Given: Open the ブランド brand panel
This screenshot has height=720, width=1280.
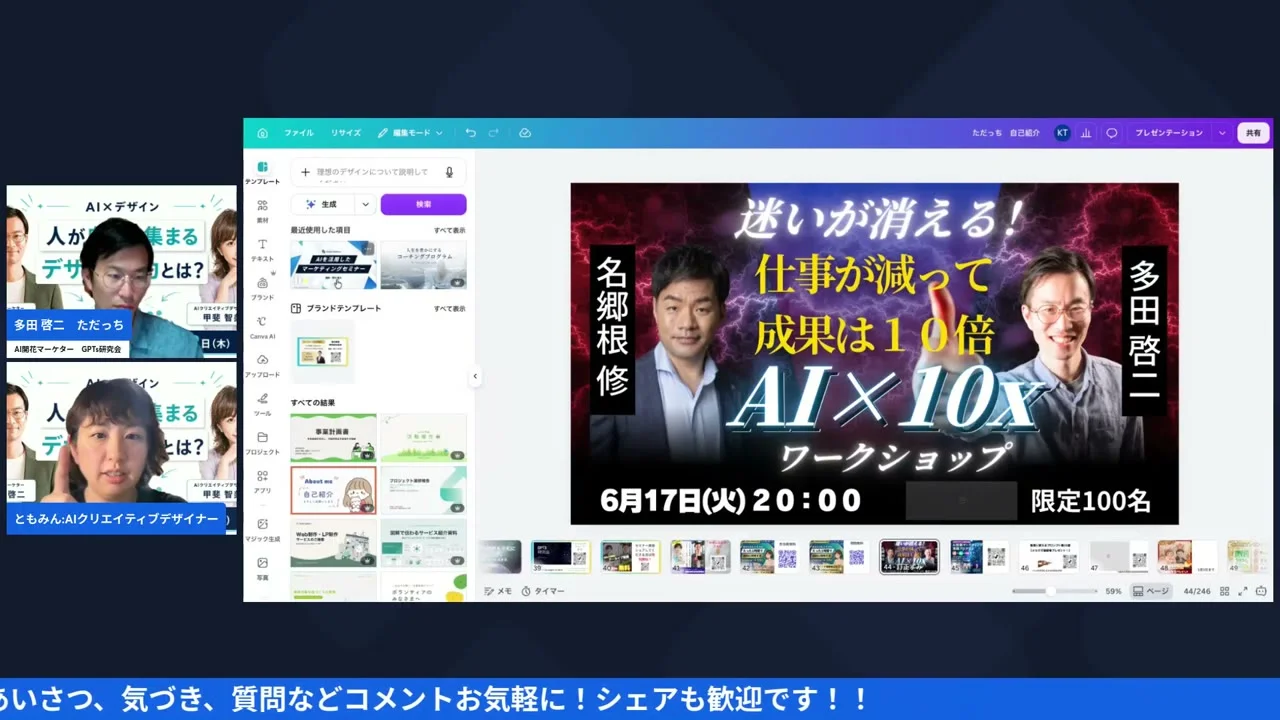Looking at the screenshot, I should click(x=262, y=289).
